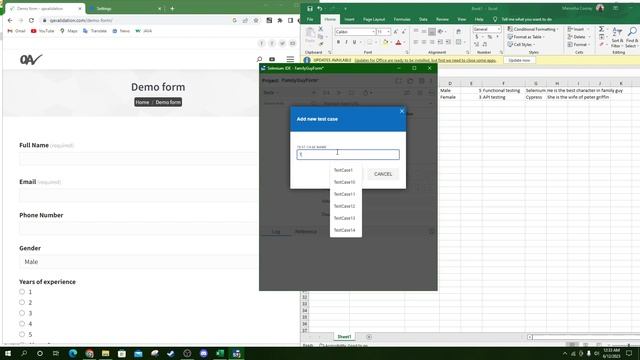Click the Save icon in Excel title bar
The height and width of the screenshot is (360, 640).
click(x=310, y=9)
